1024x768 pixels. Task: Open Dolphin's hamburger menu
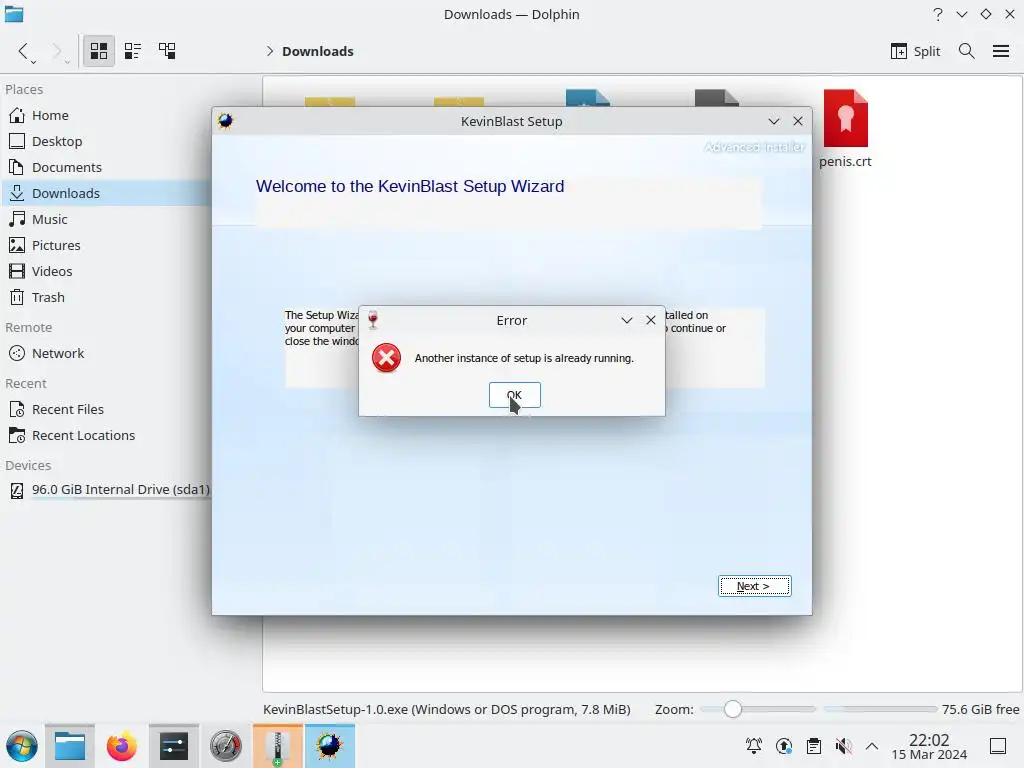[x=1001, y=51]
